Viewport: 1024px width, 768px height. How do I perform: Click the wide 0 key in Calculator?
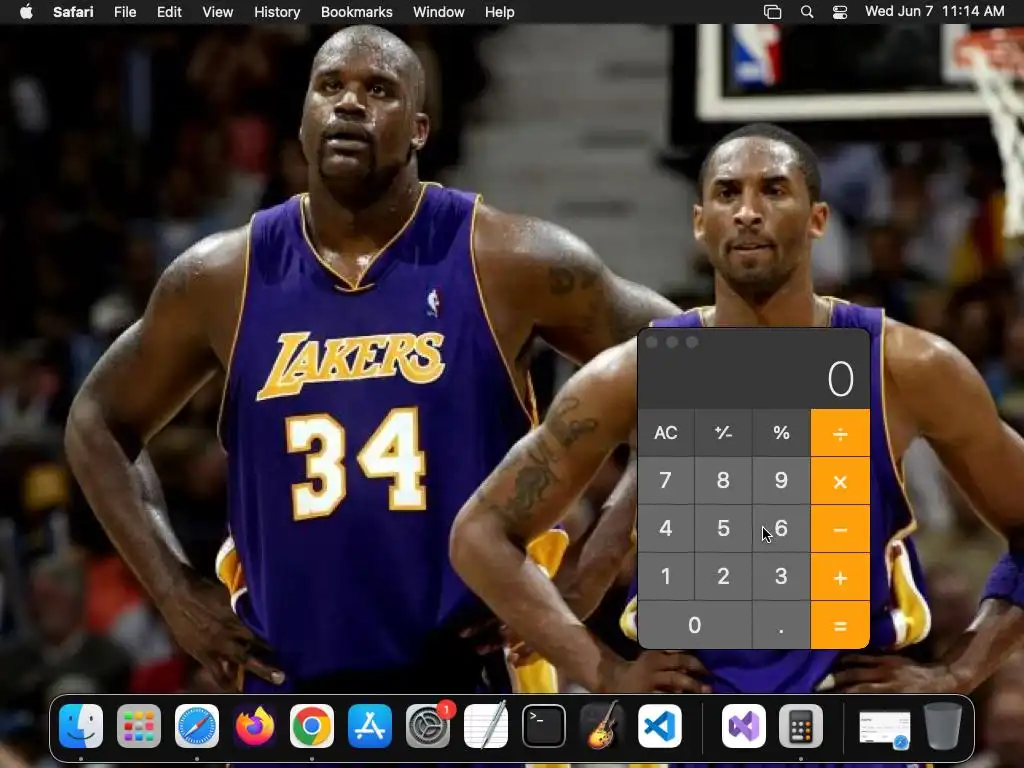coord(695,626)
